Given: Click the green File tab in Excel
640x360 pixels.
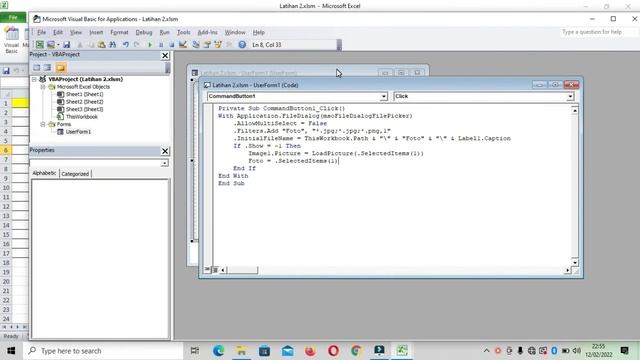Looking at the screenshot, I should 13,18.
